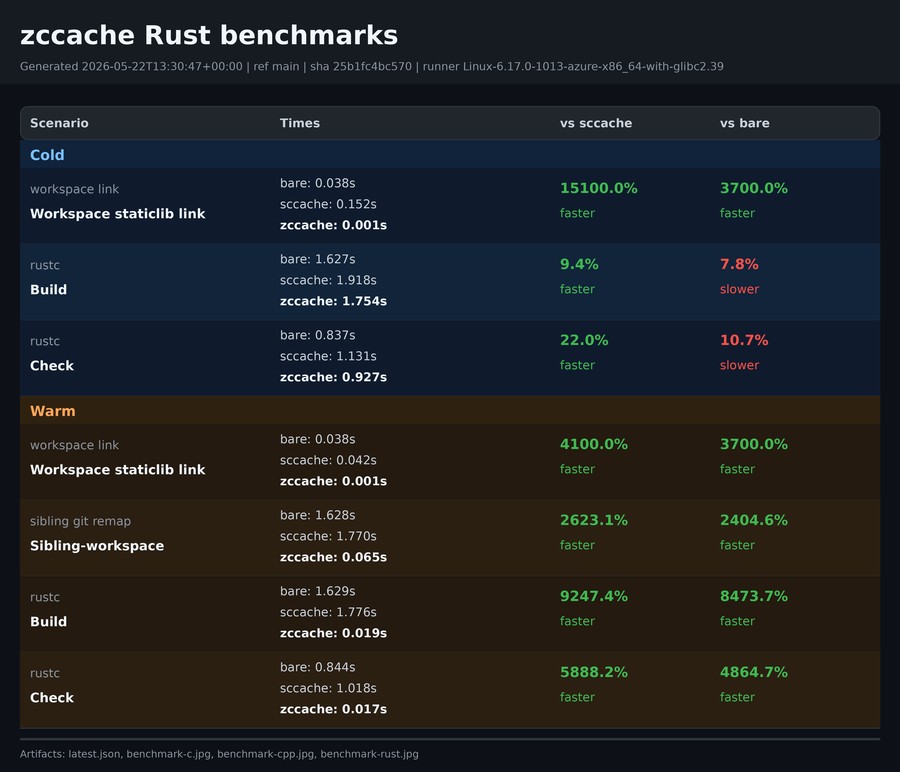Click the "zccache Rust benchmarks" title
Viewport: 900px width, 772px height.
(x=209, y=35)
